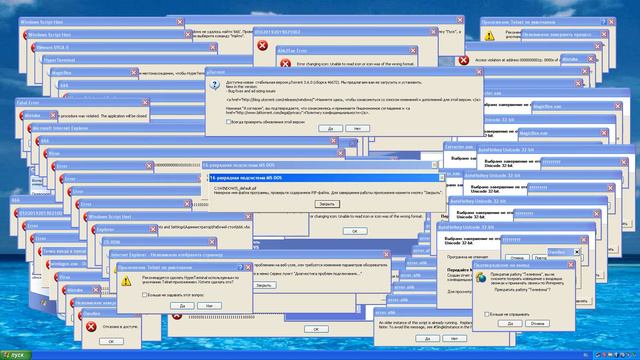Click Закрыть in the Internet Explorer dialog
640x360 pixels.
(x=264, y=285)
